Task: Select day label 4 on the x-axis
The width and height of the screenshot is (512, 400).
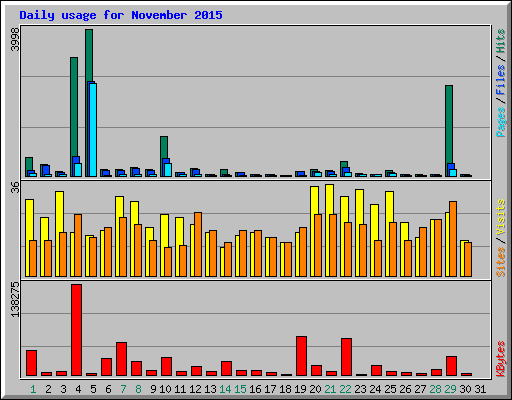Action: [x=78, y=389]
